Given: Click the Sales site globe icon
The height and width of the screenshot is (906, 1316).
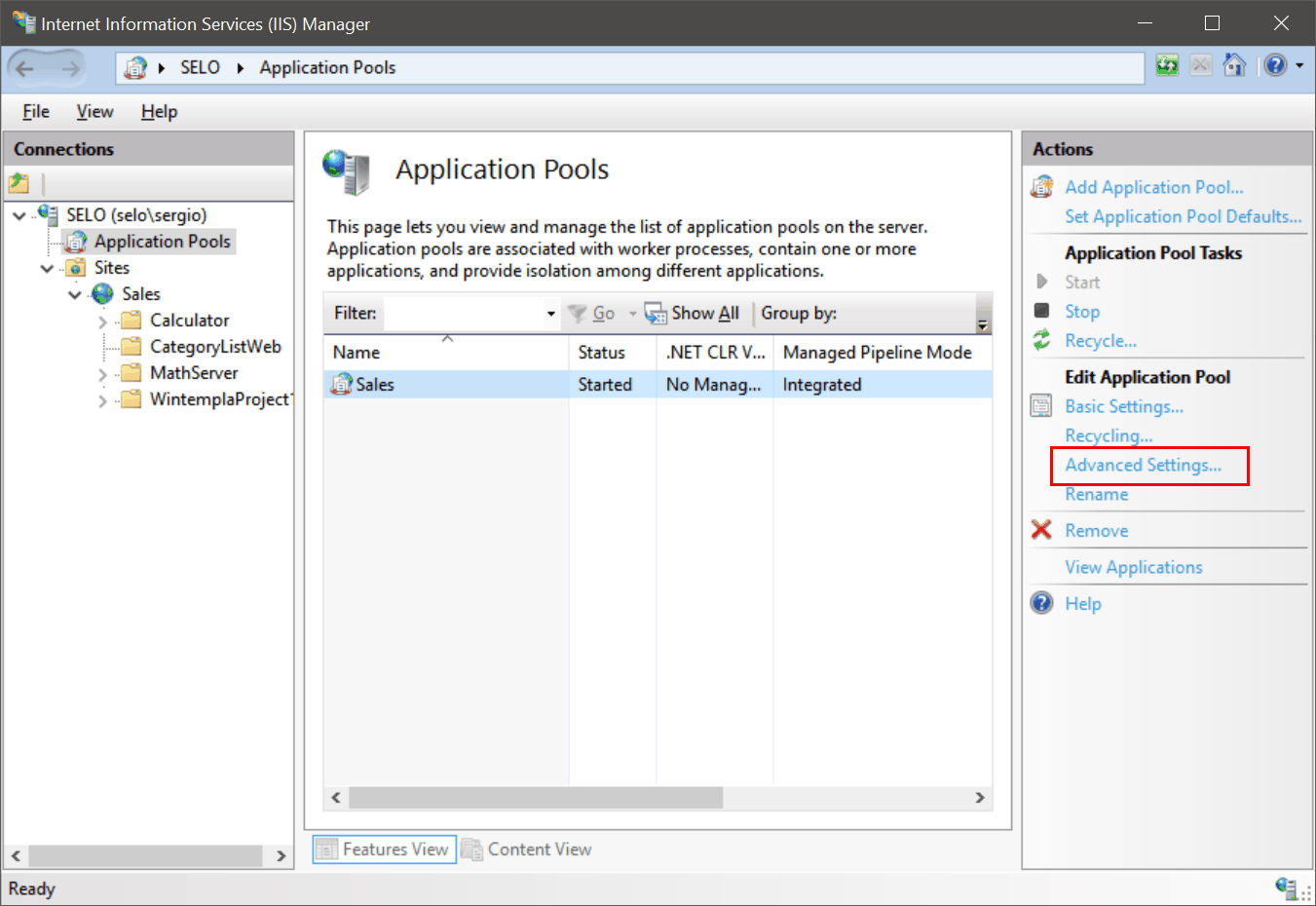Looking at the screenshot, I should [103, 293].
